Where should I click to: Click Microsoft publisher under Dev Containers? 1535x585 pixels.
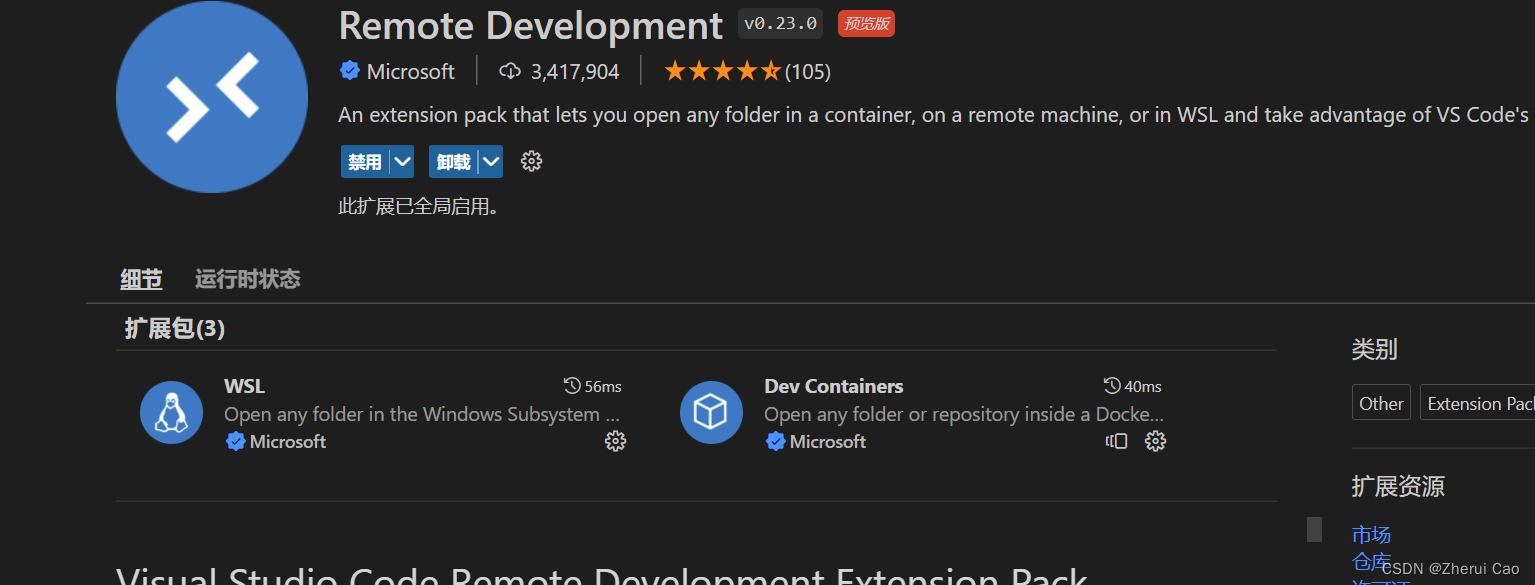point(828,441)
